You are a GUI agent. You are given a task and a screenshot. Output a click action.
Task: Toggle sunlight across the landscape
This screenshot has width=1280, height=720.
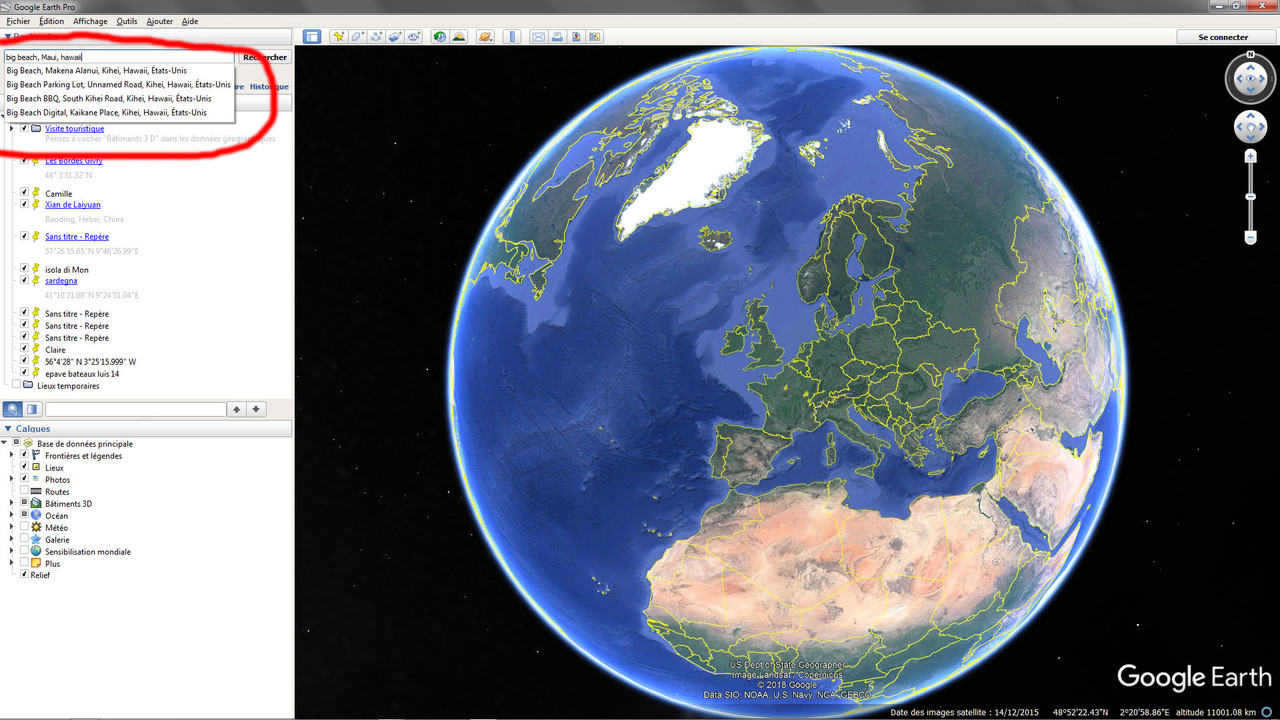tap(459, 37)
